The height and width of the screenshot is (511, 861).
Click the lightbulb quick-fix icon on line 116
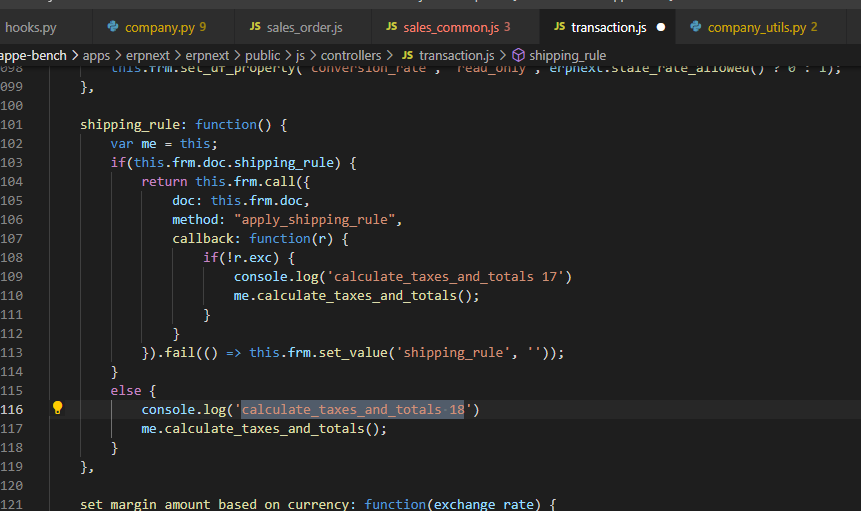[x=57, y=408]
